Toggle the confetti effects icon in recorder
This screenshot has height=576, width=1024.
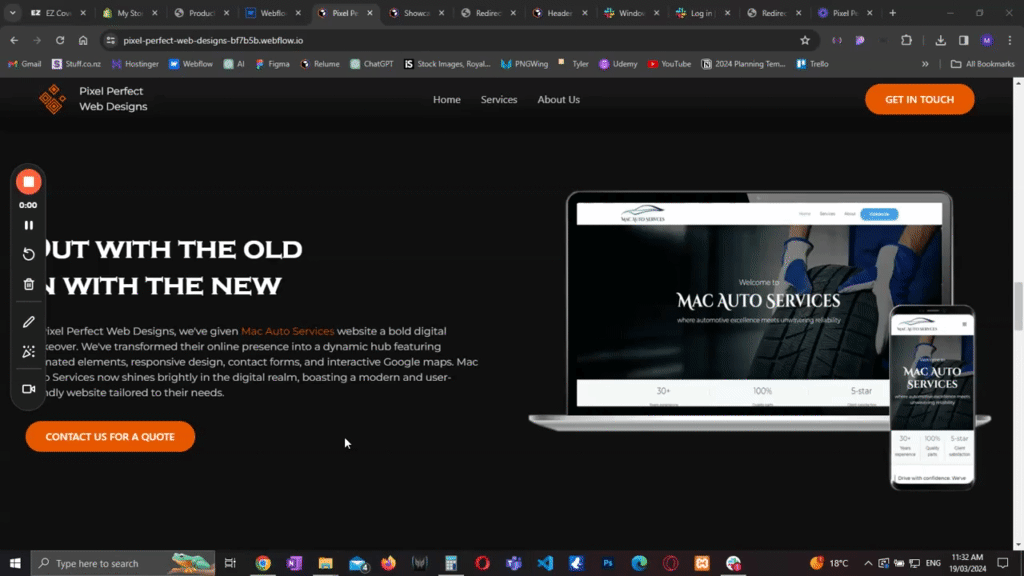(28, 352)
